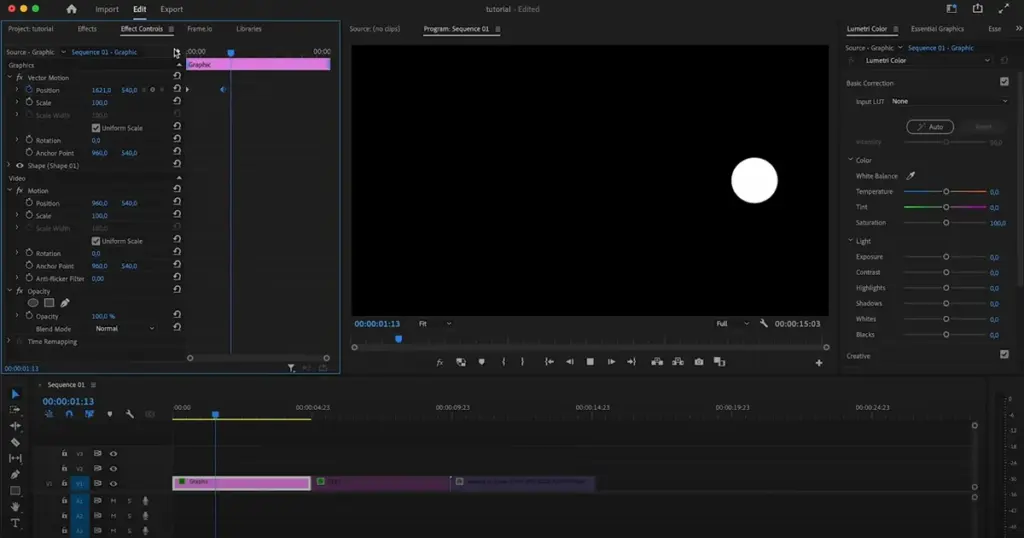This screenshot has height=538, width=1024.
Task: Click the Program Monitor settings wrench
Action: (x=763, y=323)
